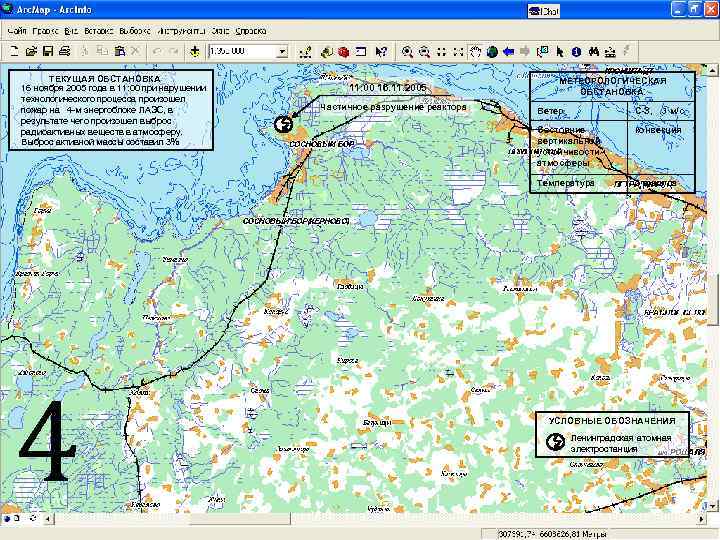
Task: Launch ArcCatalog from the toolbar icon
Action: coord(326,52)
